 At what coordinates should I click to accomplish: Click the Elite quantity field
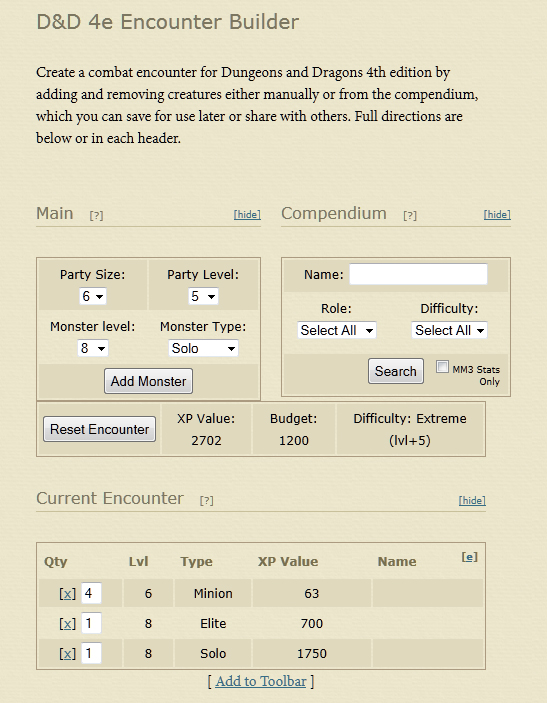tap(91, 623)
